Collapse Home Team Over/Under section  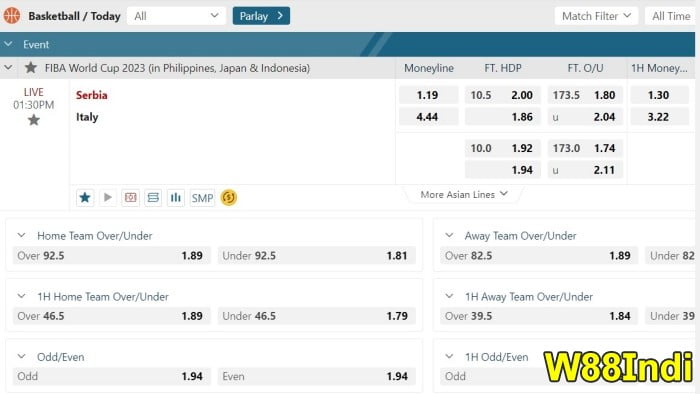[x=21, y=235]
